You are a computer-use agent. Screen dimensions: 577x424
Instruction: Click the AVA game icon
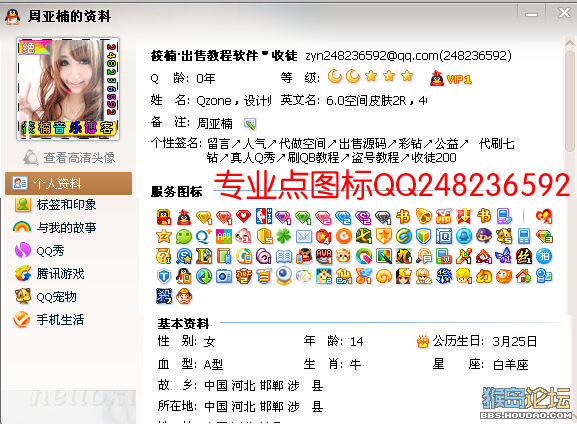click(x=324, y=257)
